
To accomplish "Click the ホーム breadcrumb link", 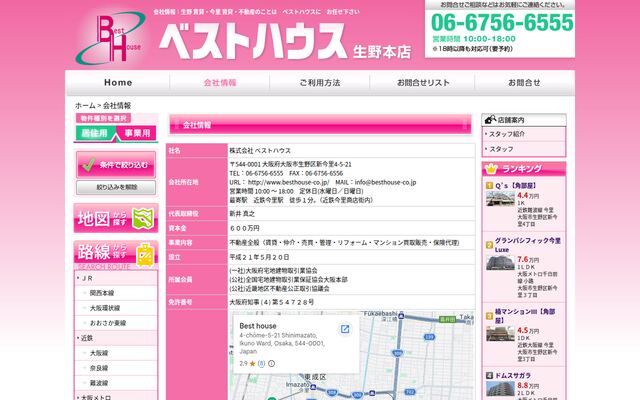I will click(85, 105).
